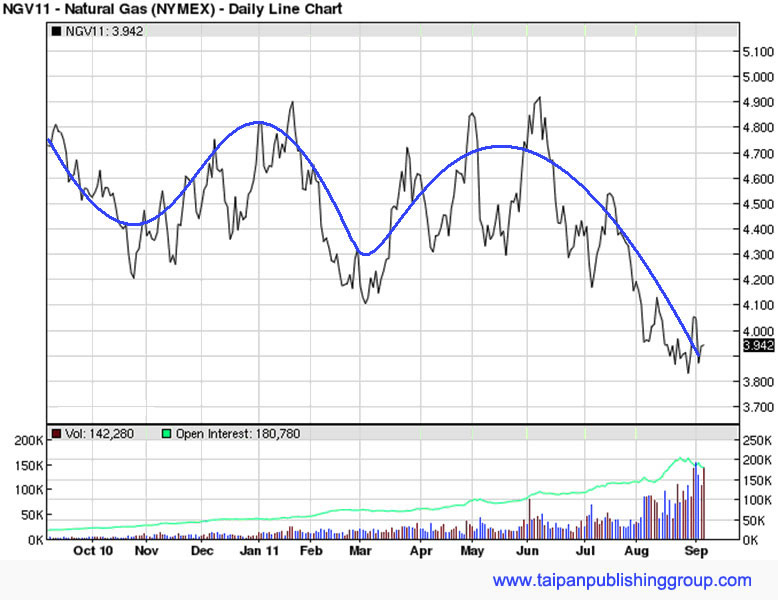Click the 'Jan 11' x-axis label

coord(259,551)
